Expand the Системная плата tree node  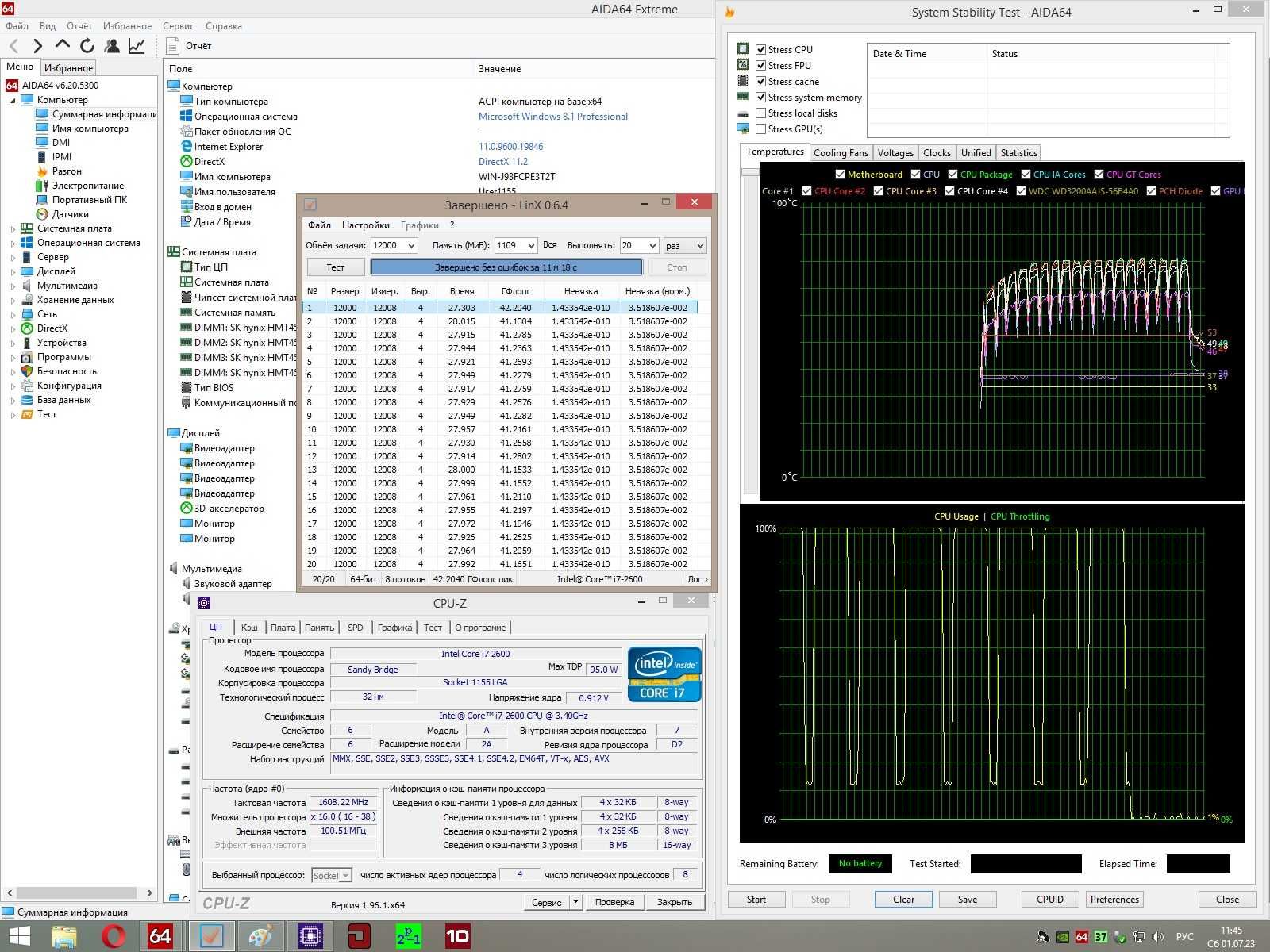point(13,228)
